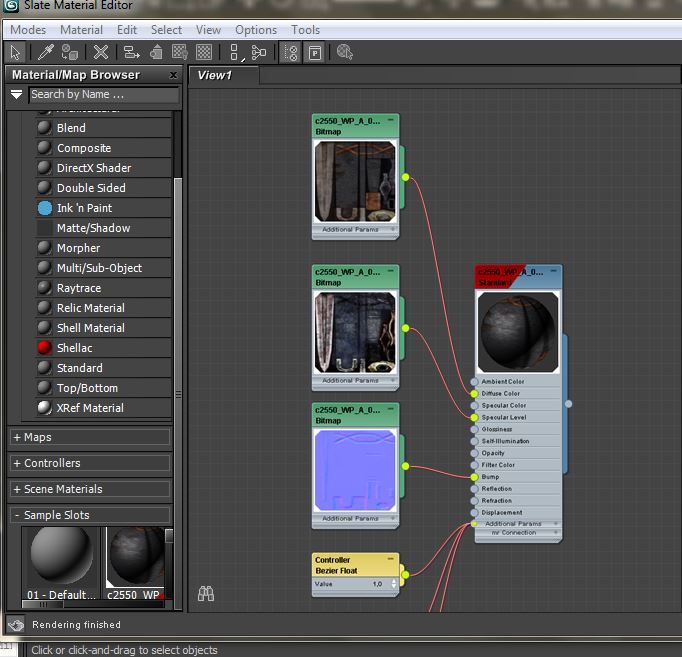Expand the Controllers group
682x657 pixels.
90,463
